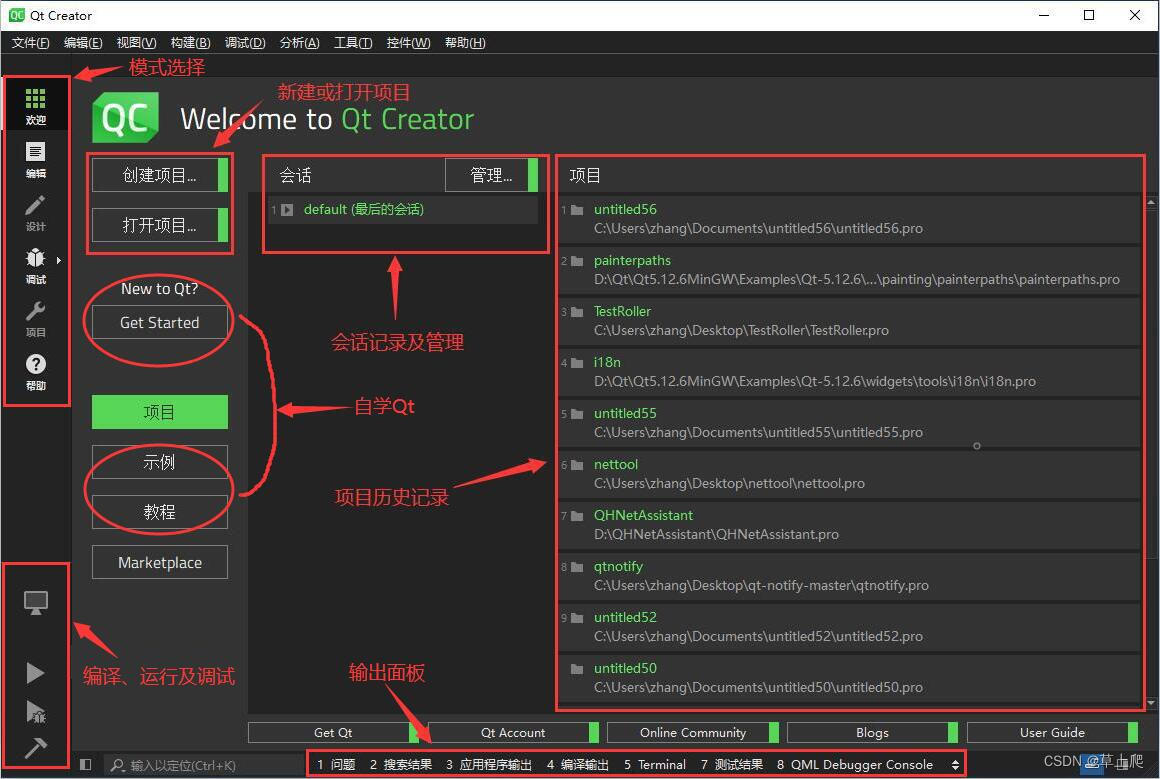The width and height of the screenshot is (1160, 779).
Task: Build the project with the hammer icon
Action: tap(36, 749)
